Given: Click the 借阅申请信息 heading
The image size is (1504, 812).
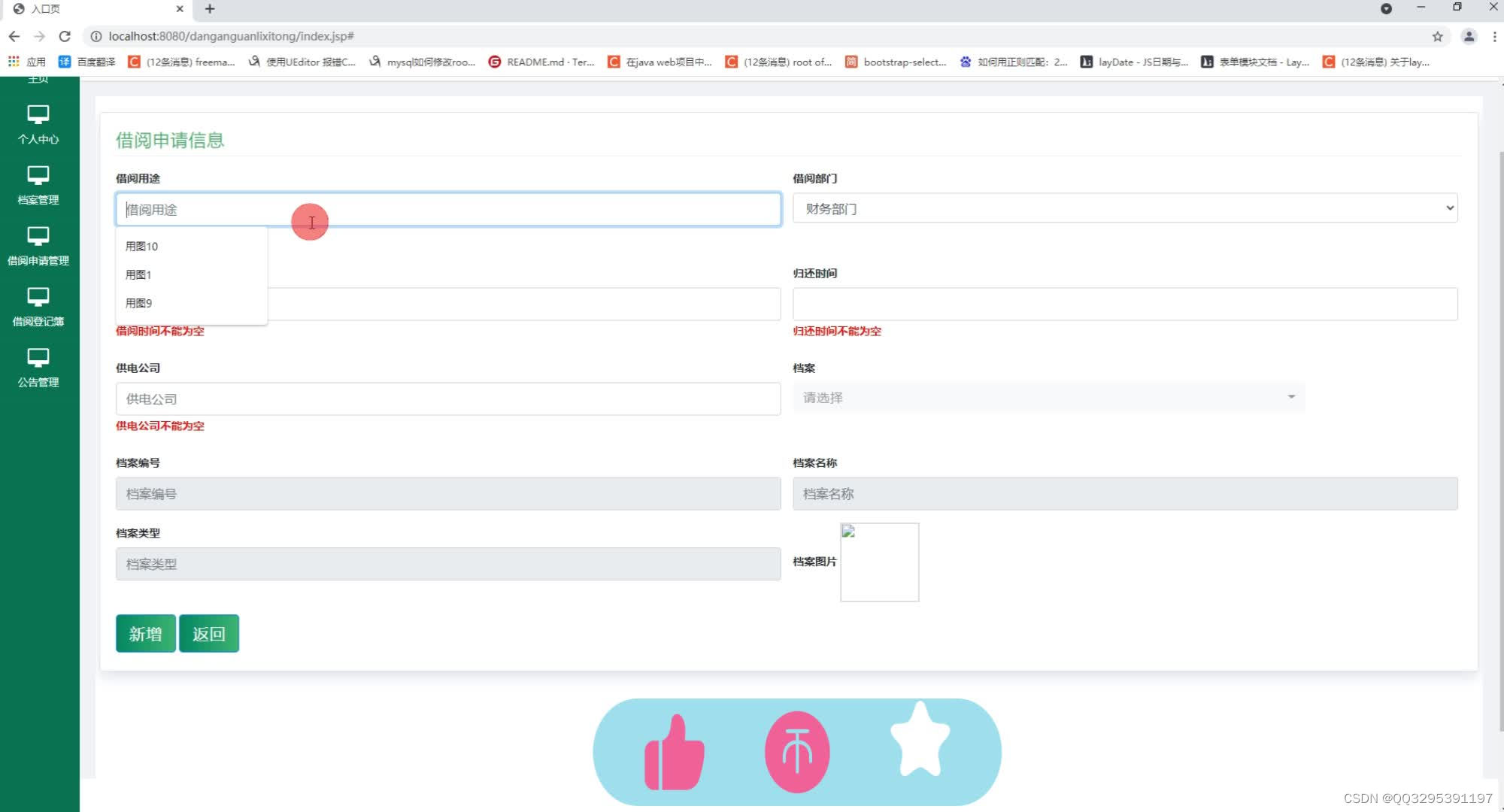Looking at the screenshot, I should coord(170,140).
